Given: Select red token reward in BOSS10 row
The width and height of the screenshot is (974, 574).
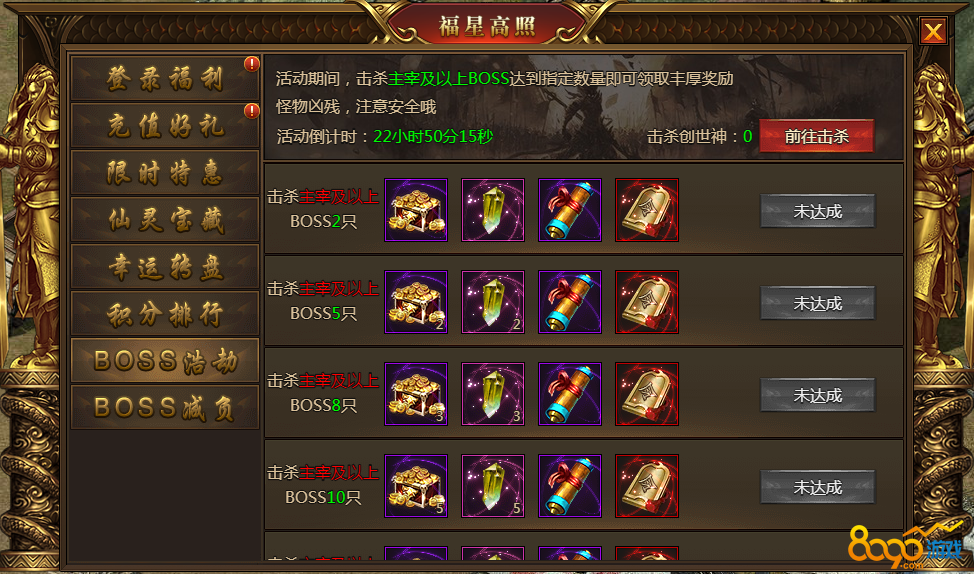Looking at the screenshot, I should [647, 486].
